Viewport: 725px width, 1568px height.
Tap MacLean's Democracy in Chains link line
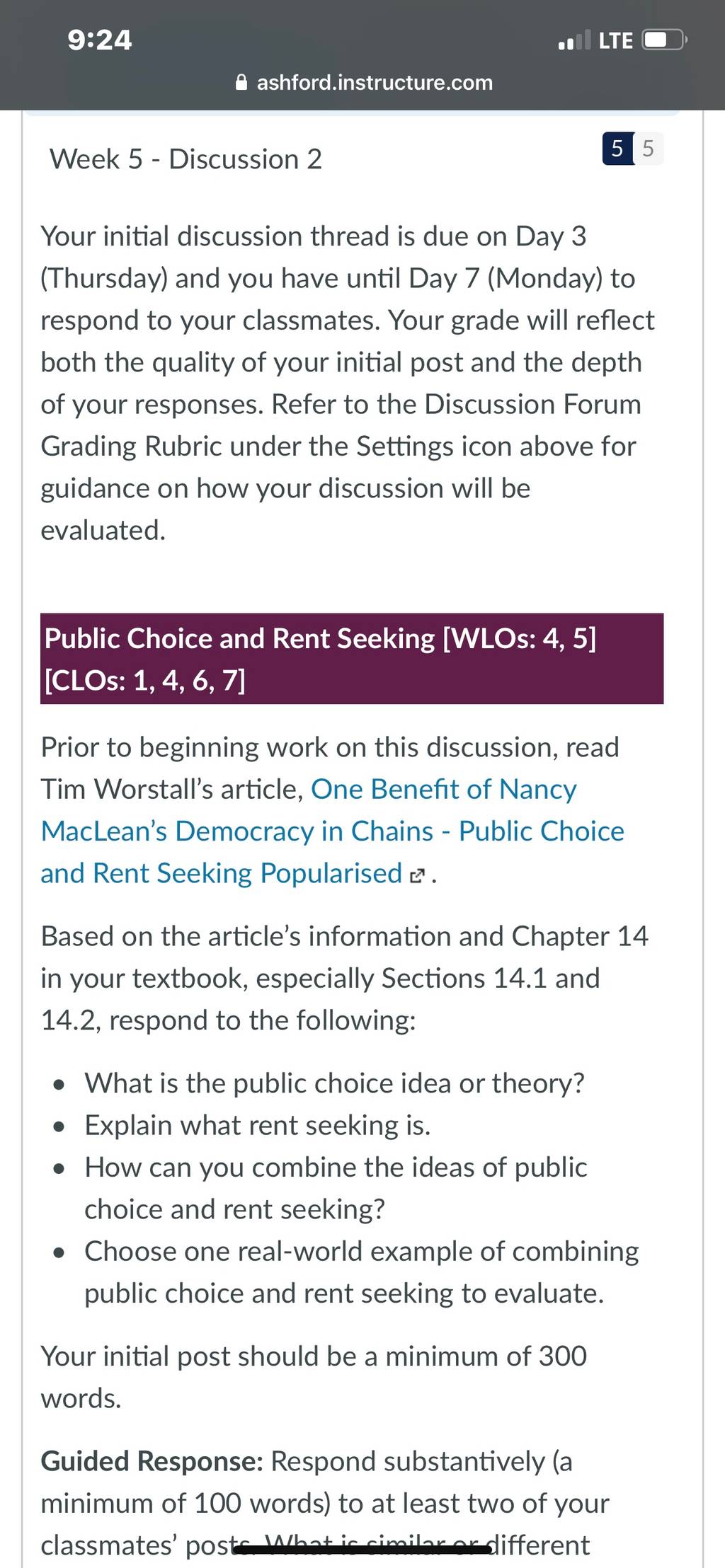click(x=333, y=831)
